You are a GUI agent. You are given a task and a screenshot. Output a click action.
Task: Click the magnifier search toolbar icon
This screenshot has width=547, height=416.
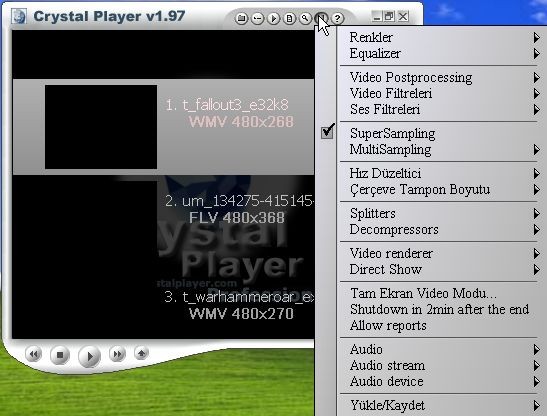[306, 18]
